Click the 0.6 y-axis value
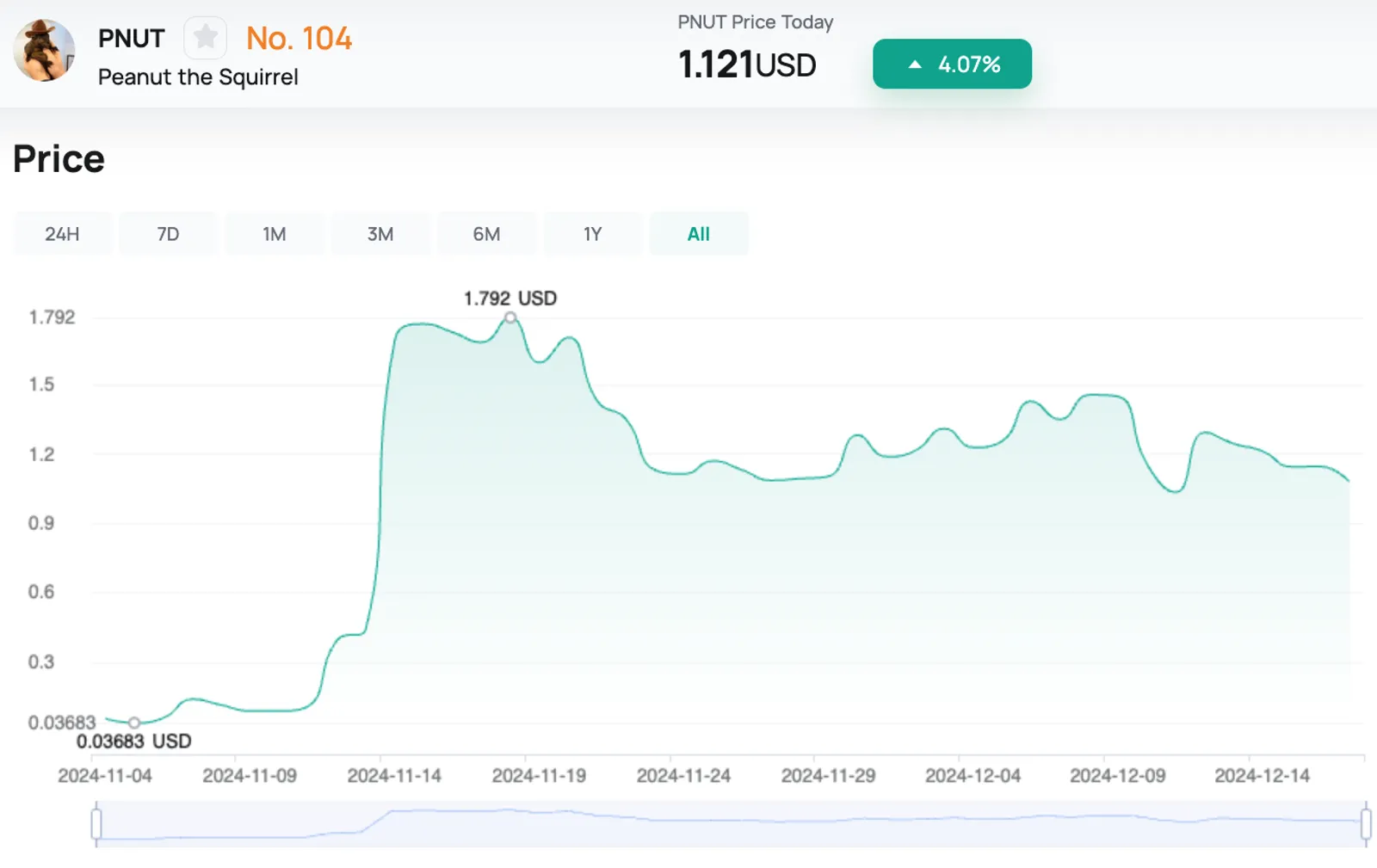The height and width of the screenshot is (868, 1377). 41,592
